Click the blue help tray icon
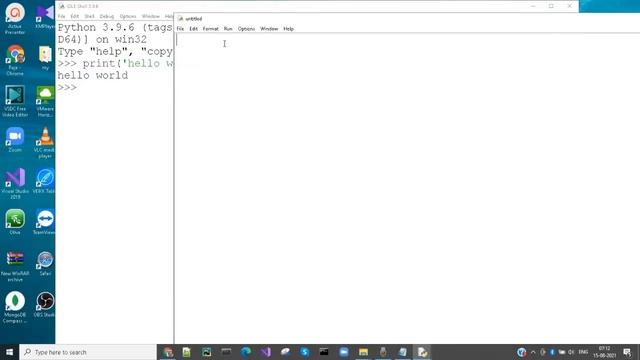This screenshot has width=640, height=360. [521, 352]
